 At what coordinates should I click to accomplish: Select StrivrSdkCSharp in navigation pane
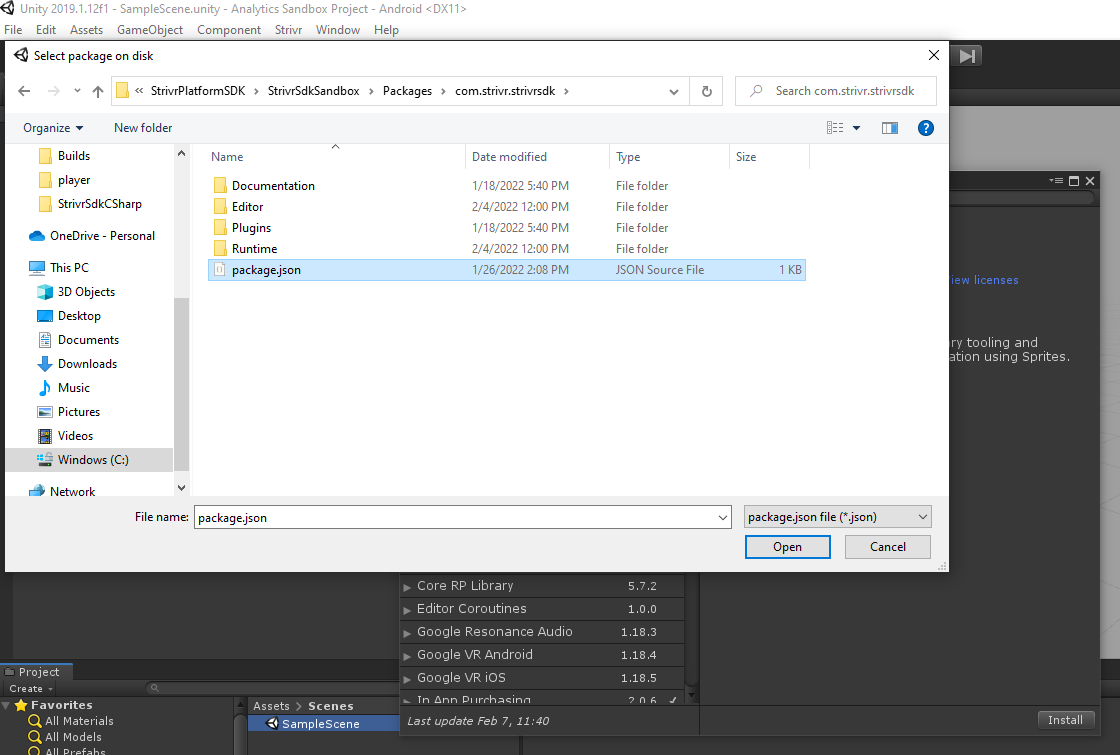pyautogui.click(x=99, y=204)
